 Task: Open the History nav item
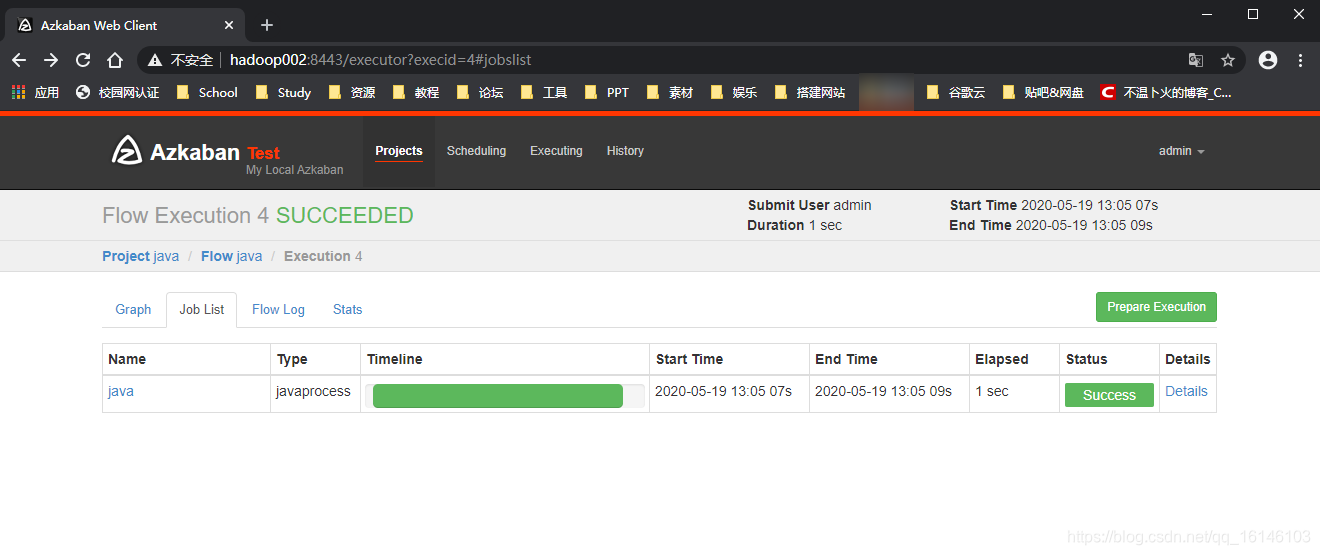coord(625,151)
